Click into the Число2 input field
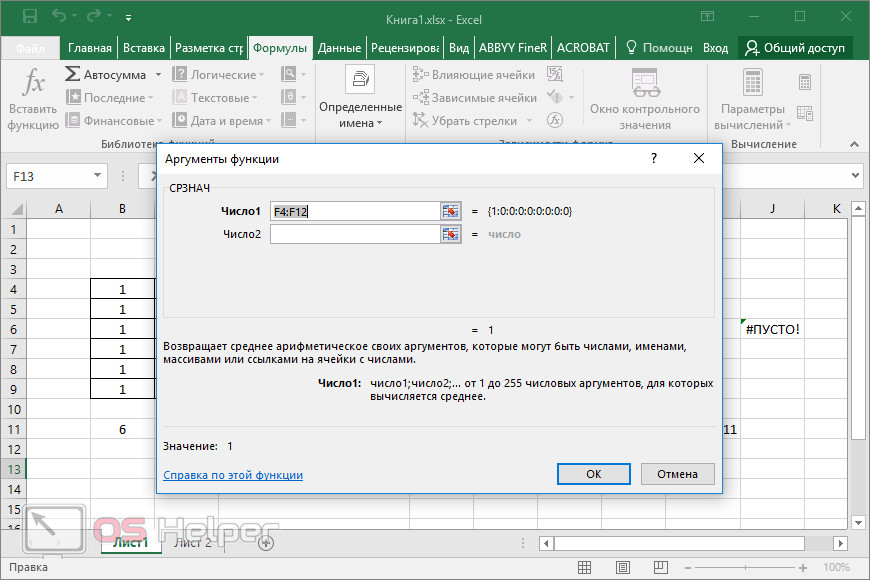870x580 pixels. (x=354, y=234)
